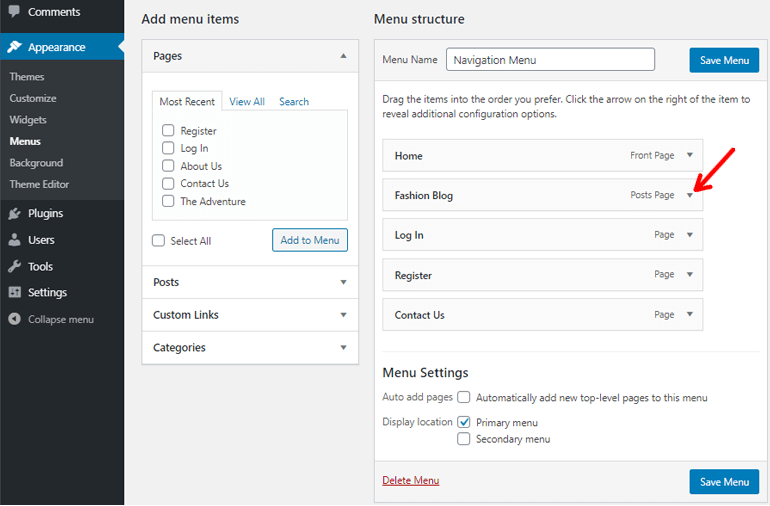This screenshot has width=770, height=506.
Task: Expand the Categories section
Action: (343, 348)
